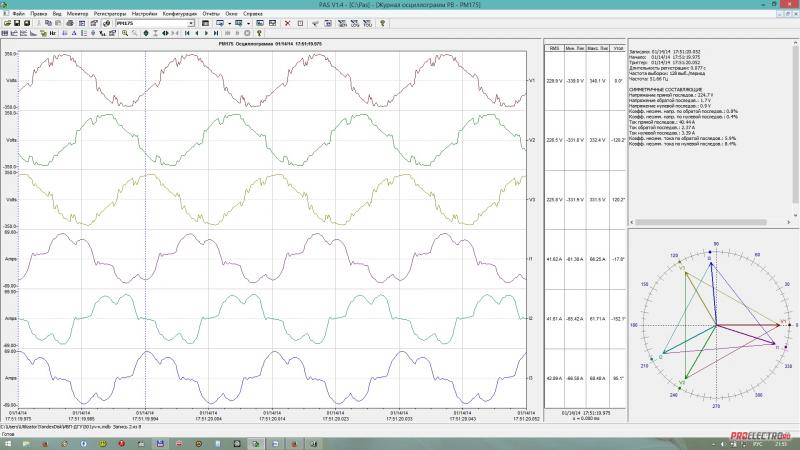Open the PM175 device dropdown

pos(191,23)
